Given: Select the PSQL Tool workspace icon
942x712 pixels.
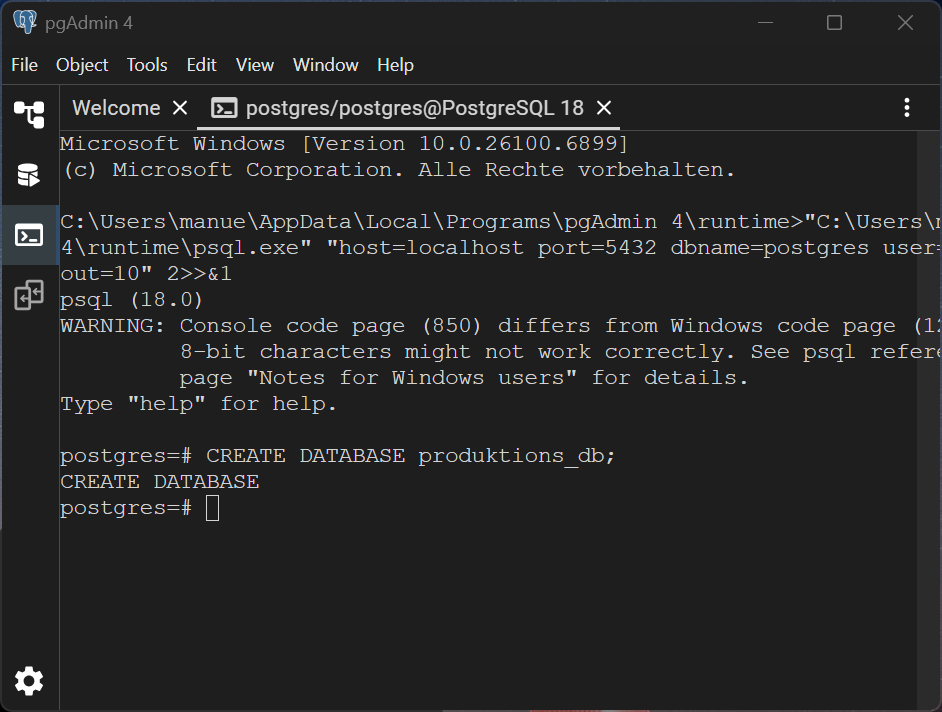Looking at the screenshot, I should click(x=29, y=235).
